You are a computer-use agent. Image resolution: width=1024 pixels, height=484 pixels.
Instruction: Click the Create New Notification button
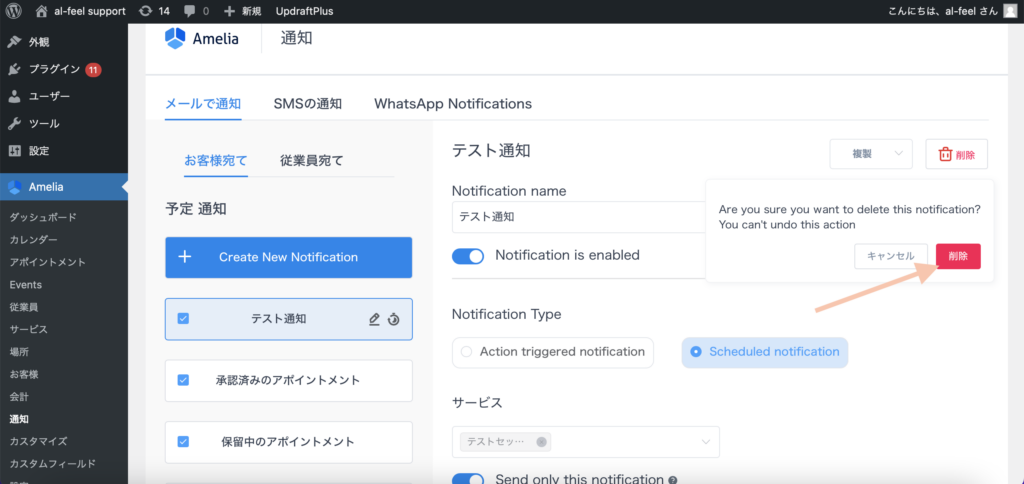[x=288, y=257]
